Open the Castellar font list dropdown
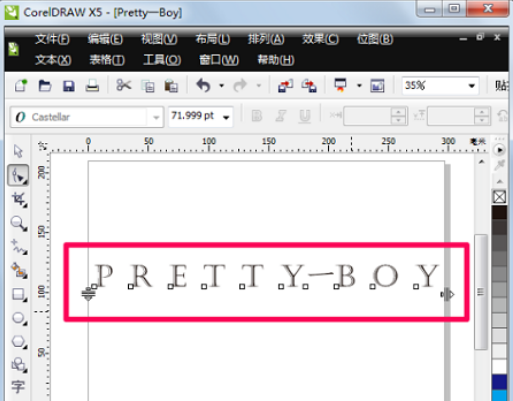The image size is (513, 401). pyautogui.click(x=156, y=117)
